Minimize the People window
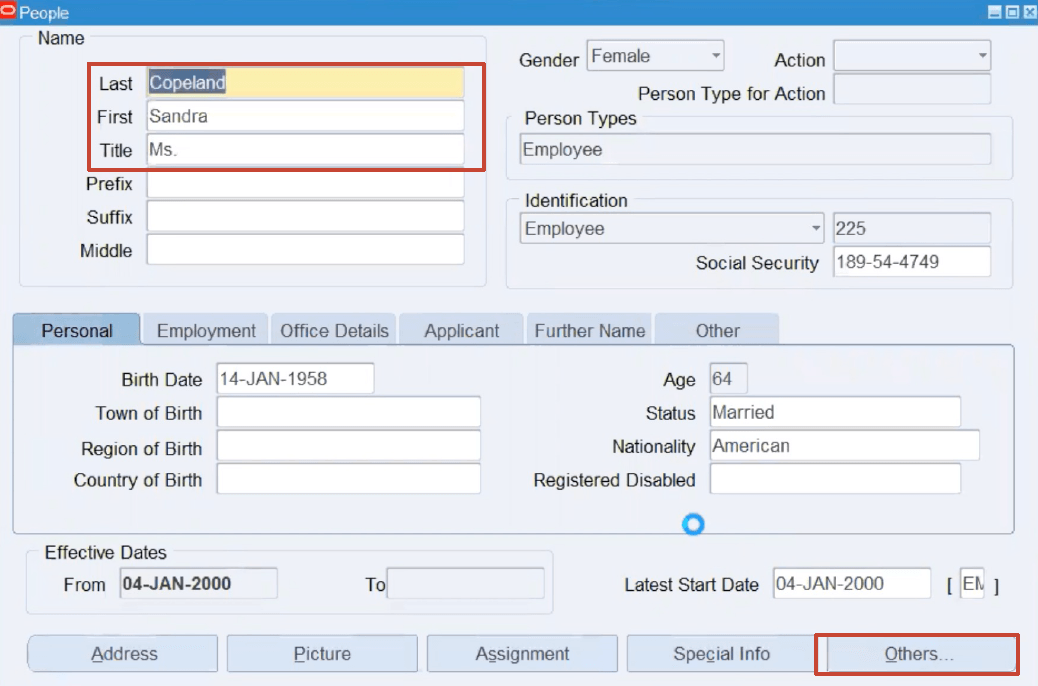Viewport: 1038px width, 686px height. [994, 12]
